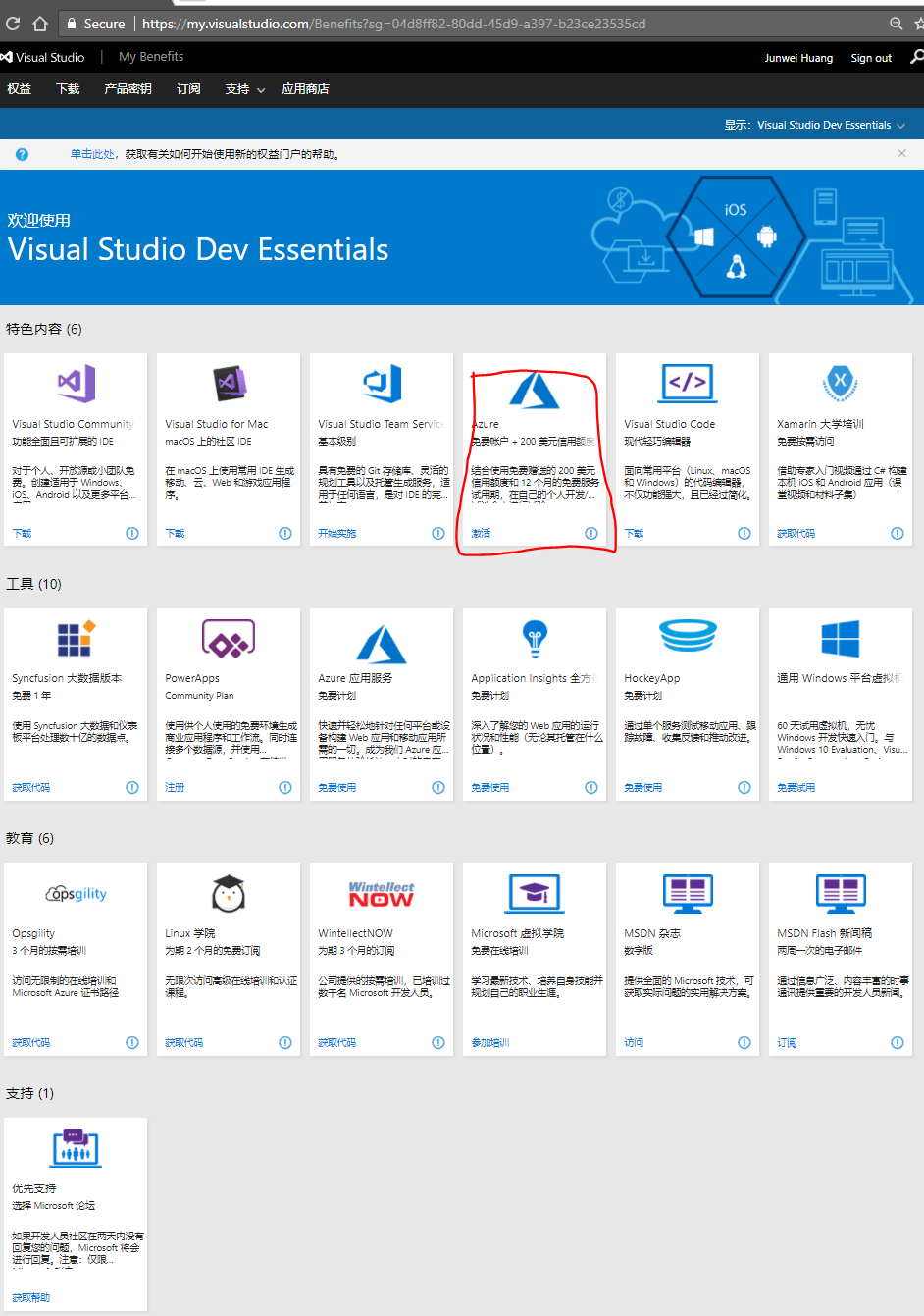Click Sign out in the top bar
The height and width of the screenshot is (1316, 924).
point(871,58)
